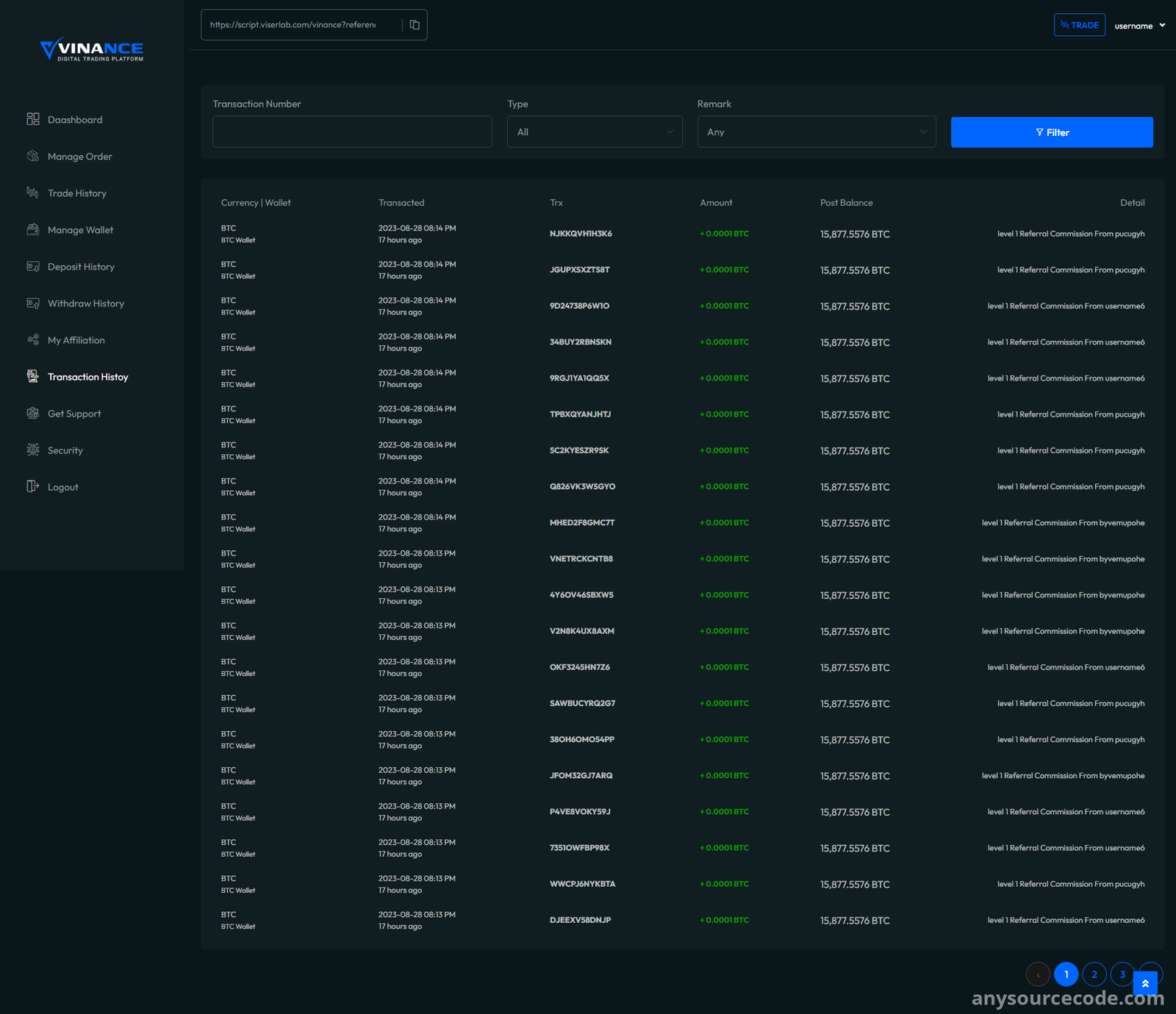
Task: Open Get Support menu item
Action: [x=74, y=414]
